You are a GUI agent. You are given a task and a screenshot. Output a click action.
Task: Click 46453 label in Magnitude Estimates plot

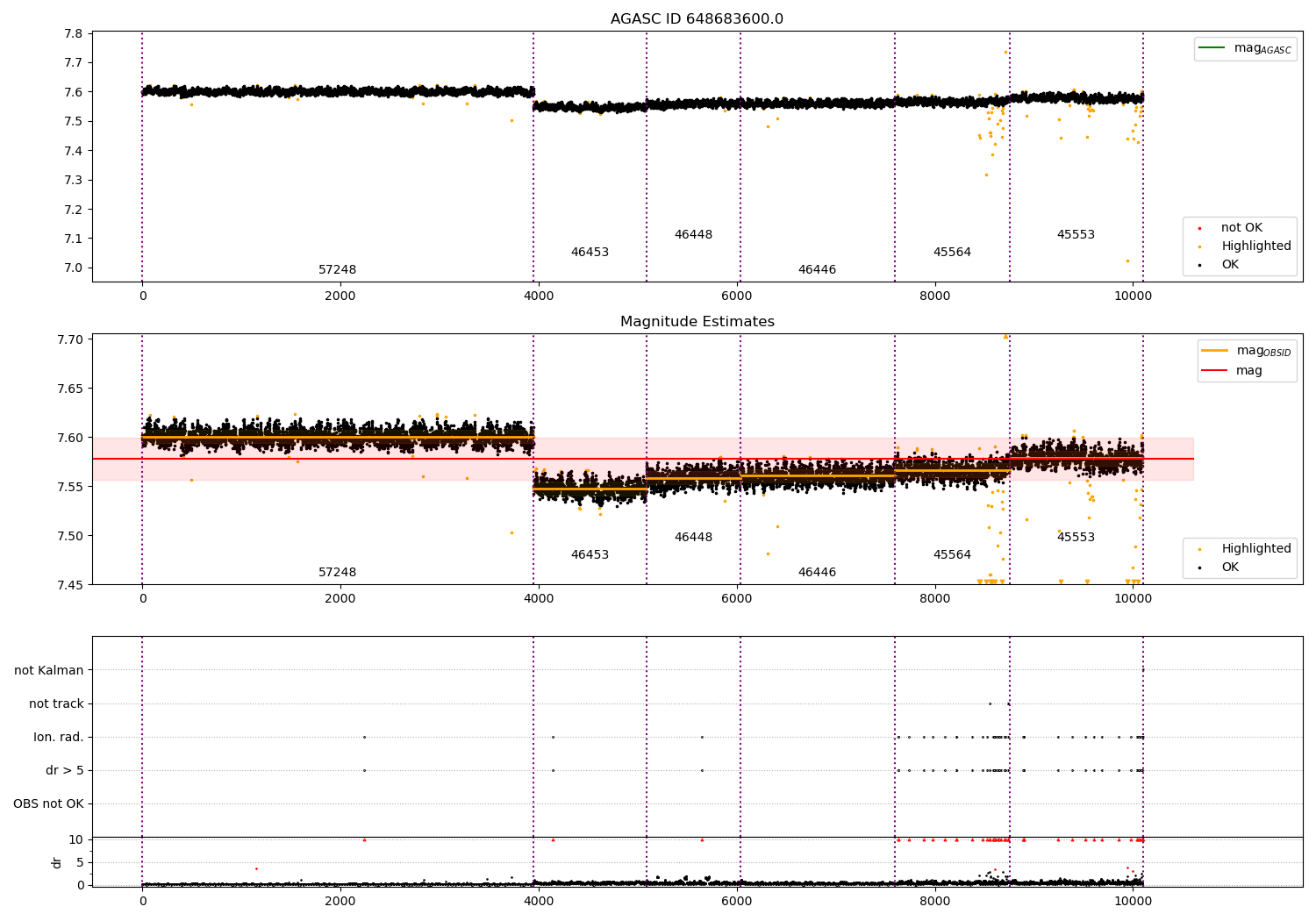click(590, 555)
